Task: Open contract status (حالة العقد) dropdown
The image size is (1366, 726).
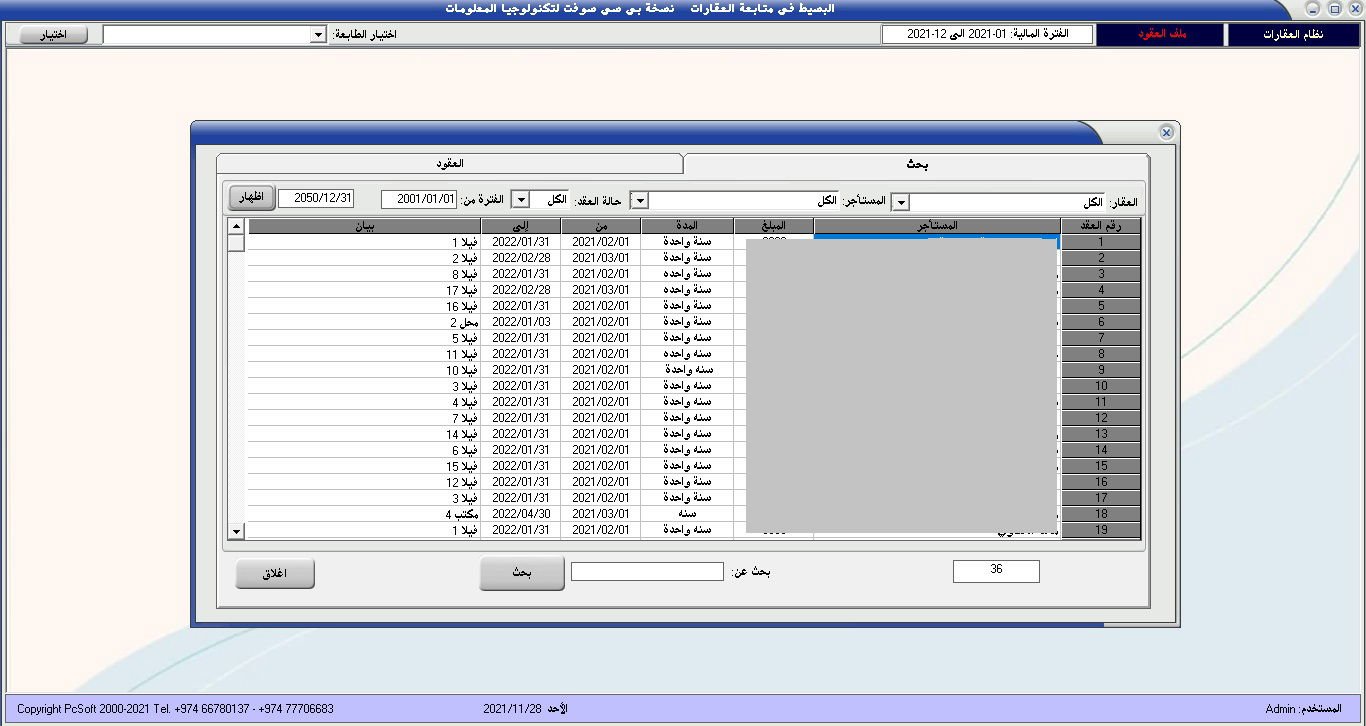Action: pos(520,200)
